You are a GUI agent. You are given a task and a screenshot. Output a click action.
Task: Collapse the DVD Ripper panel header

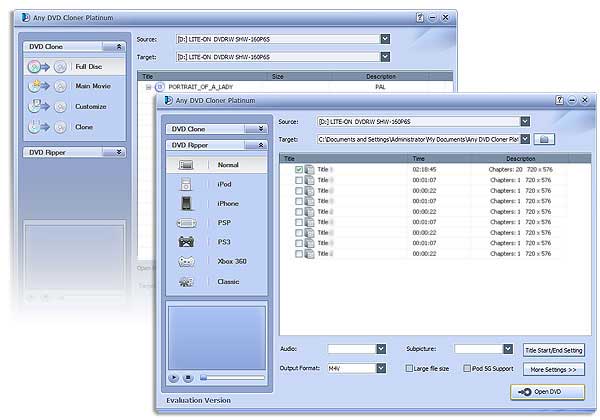coord(262,145)
